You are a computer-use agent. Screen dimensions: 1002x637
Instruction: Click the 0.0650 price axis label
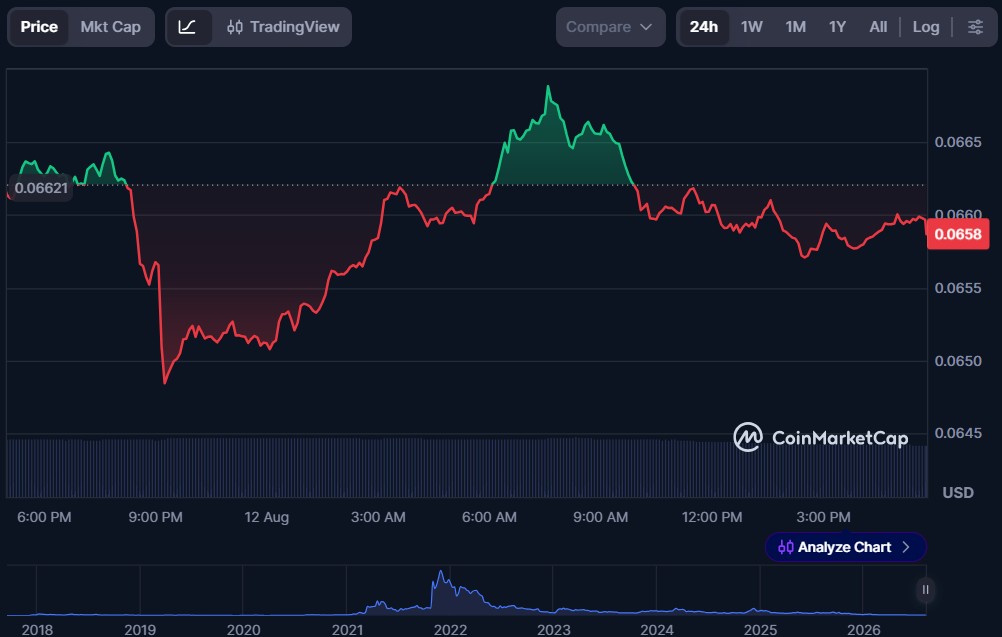[958, 361]
